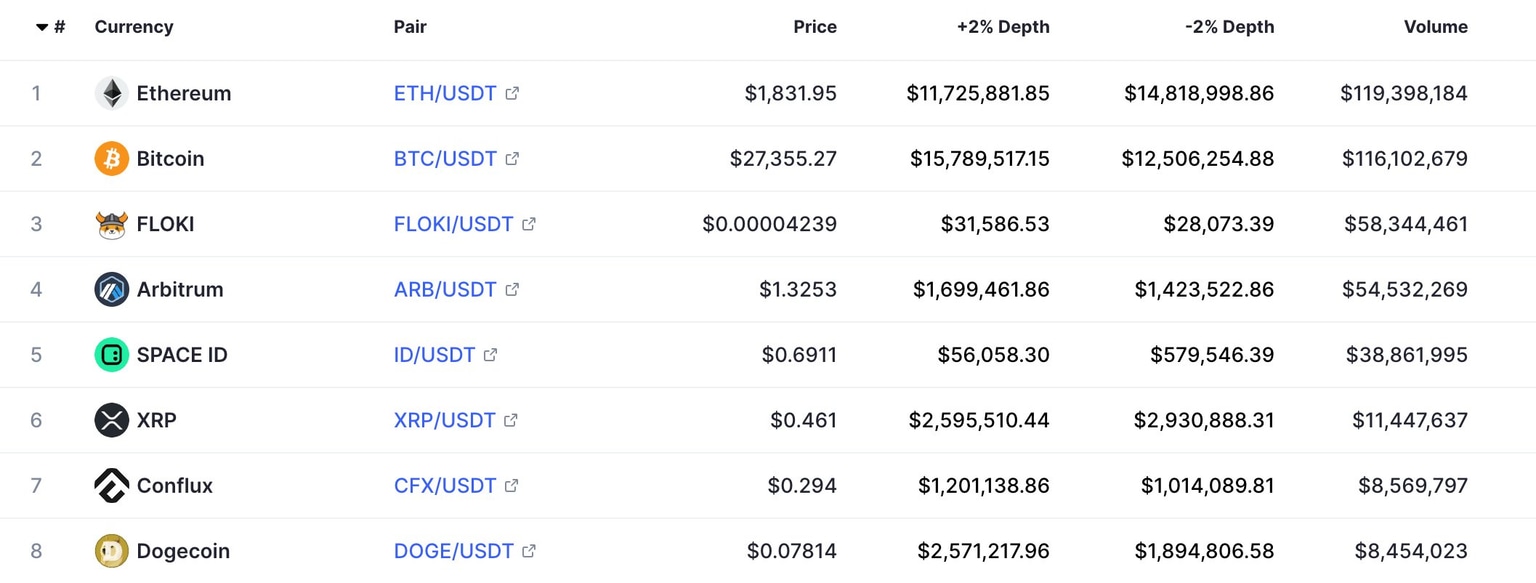Click the green SPACE ID logo icon
The height and width of the screenshot is (583, 1536).
point(111,354)
